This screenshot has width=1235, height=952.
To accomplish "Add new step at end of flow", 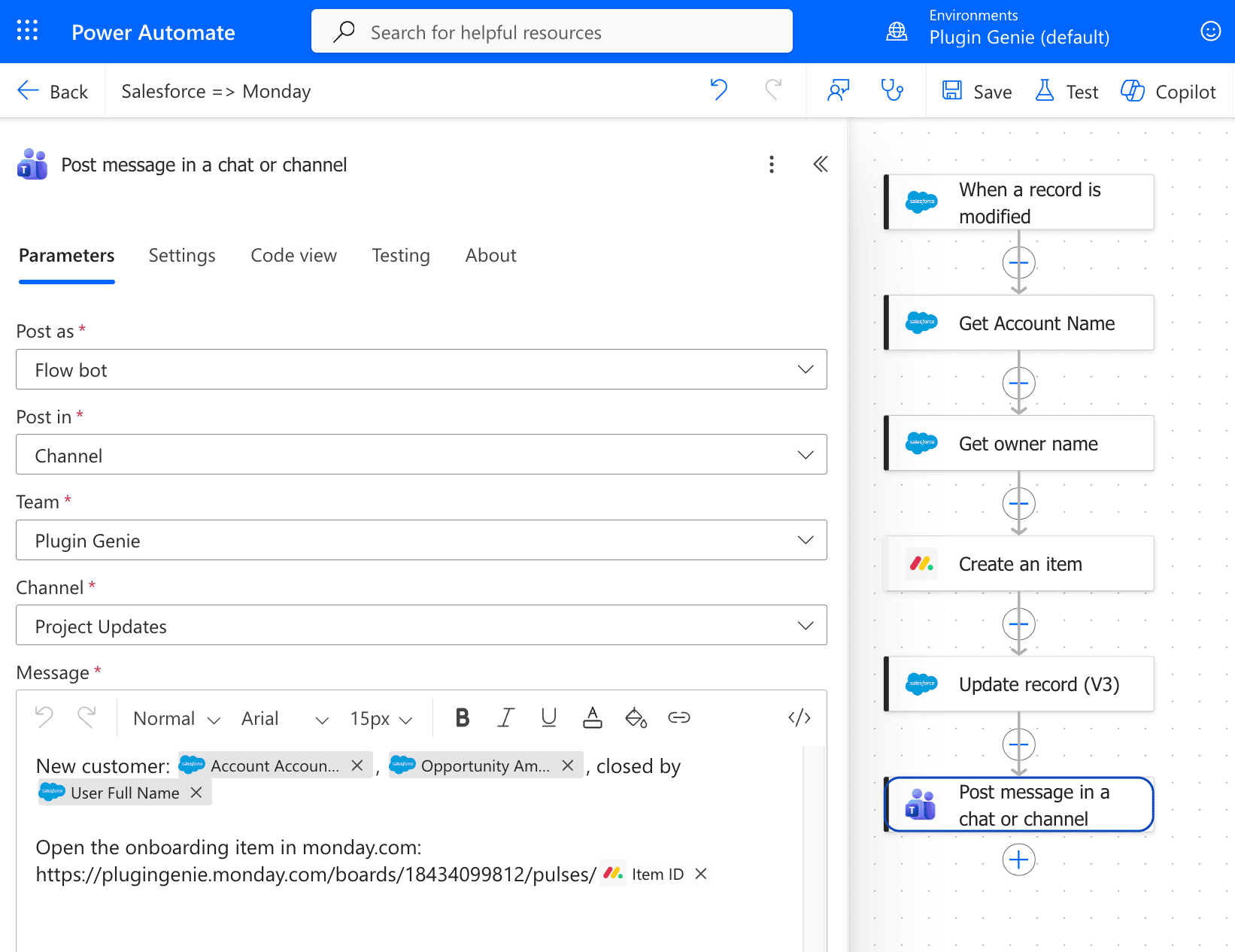I will (x=1019, y=860).
